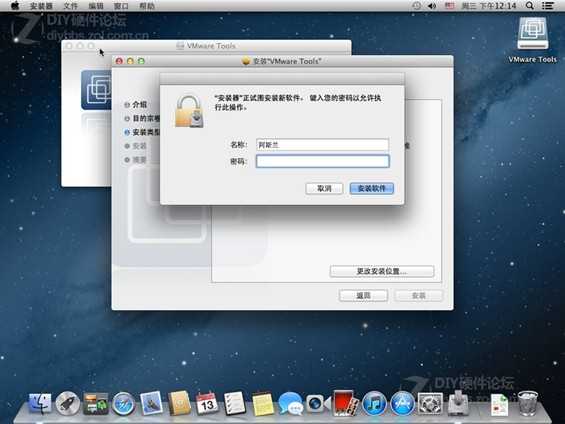
Task: Focus the 名称 name field
Action: click(322, 145)
